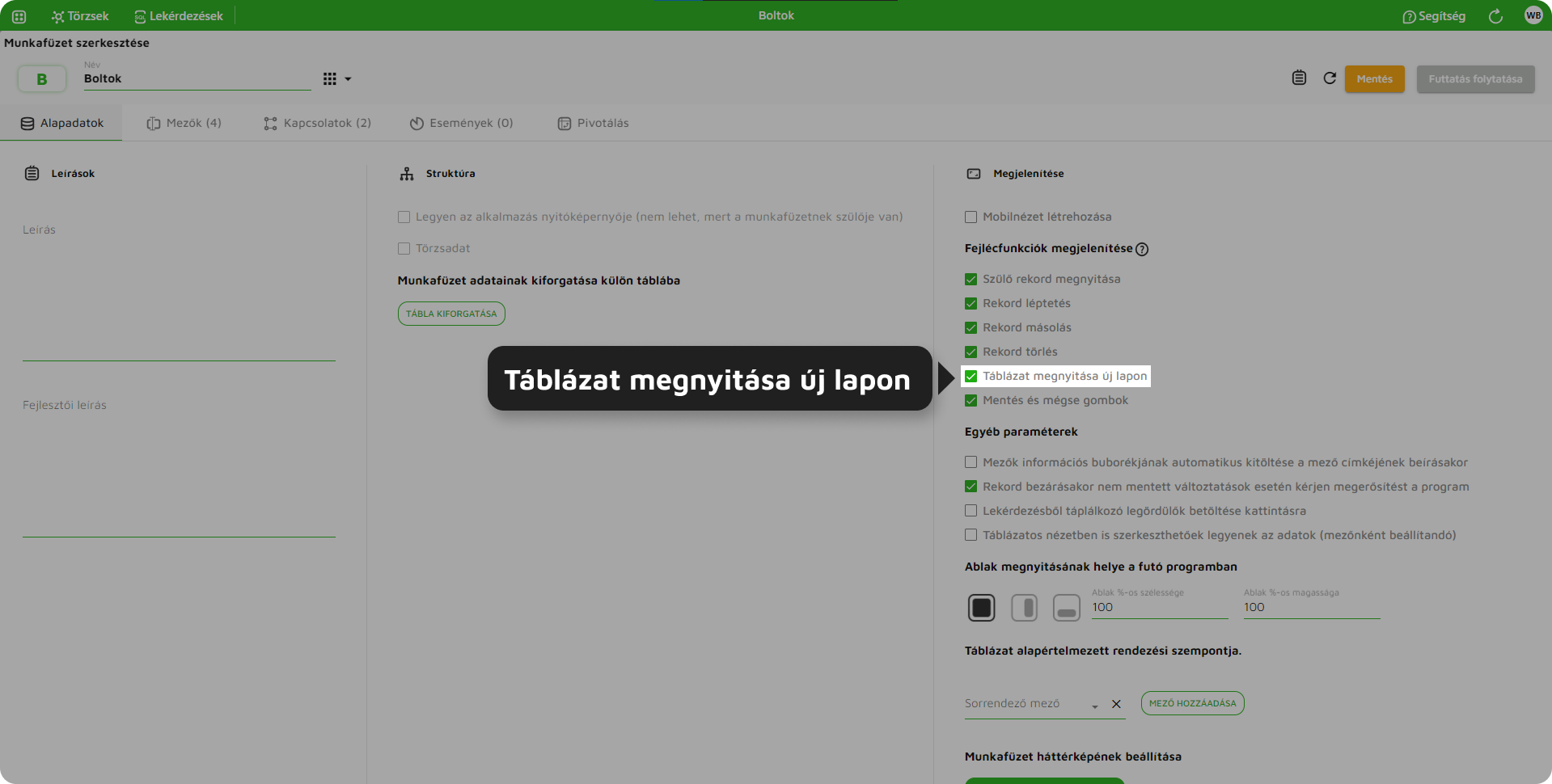Uncheck Rekord bezárásakor megerősítést kérjen option

click(971, 487)
